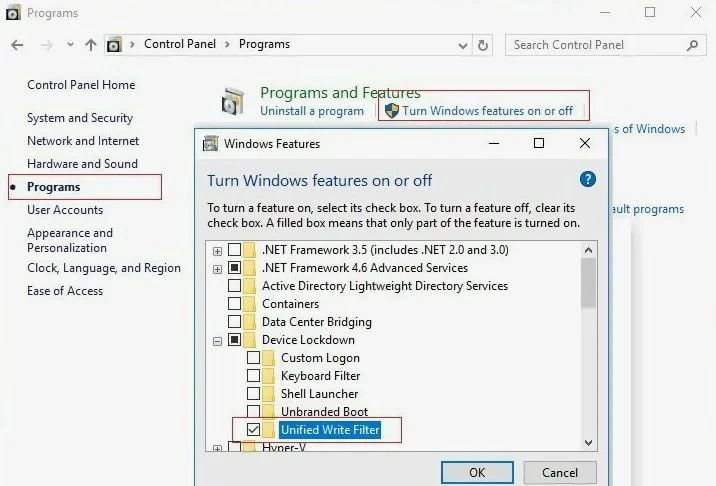The image size is (716, 486).
Task: Check Data Center Bridging feature box
Action: tap(234, 322)
